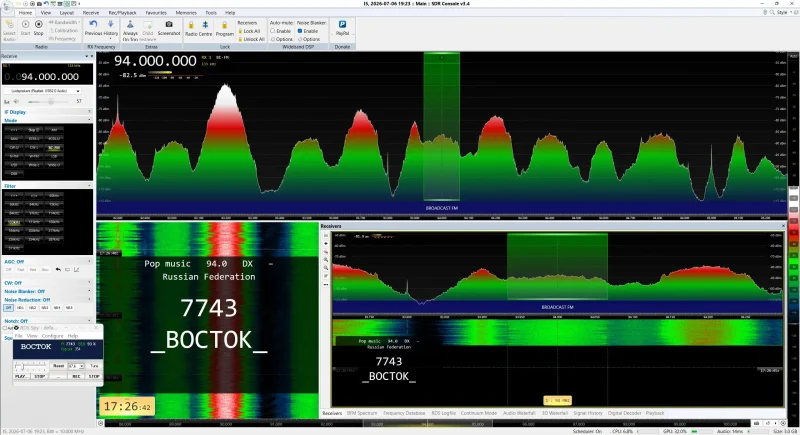Viewport: 800px width, 435px height.
Task: Click the green tuning passband in main spectrum
Action: click(x=441, y=126)
